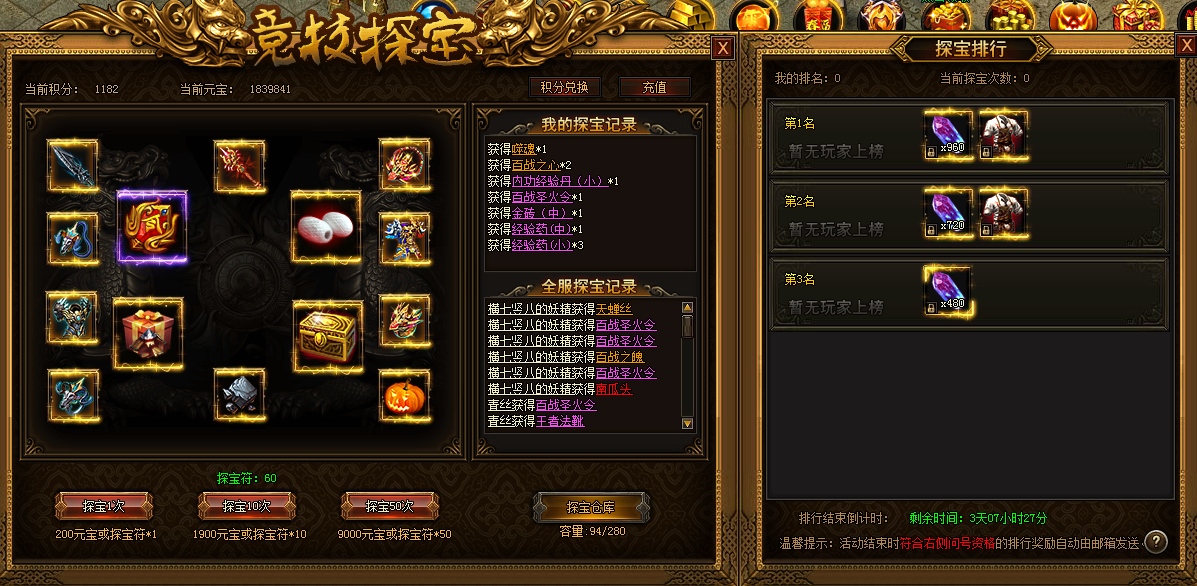Open 积分兑换 points exchange
This screenshot has width=1197, height=586.
565,87
